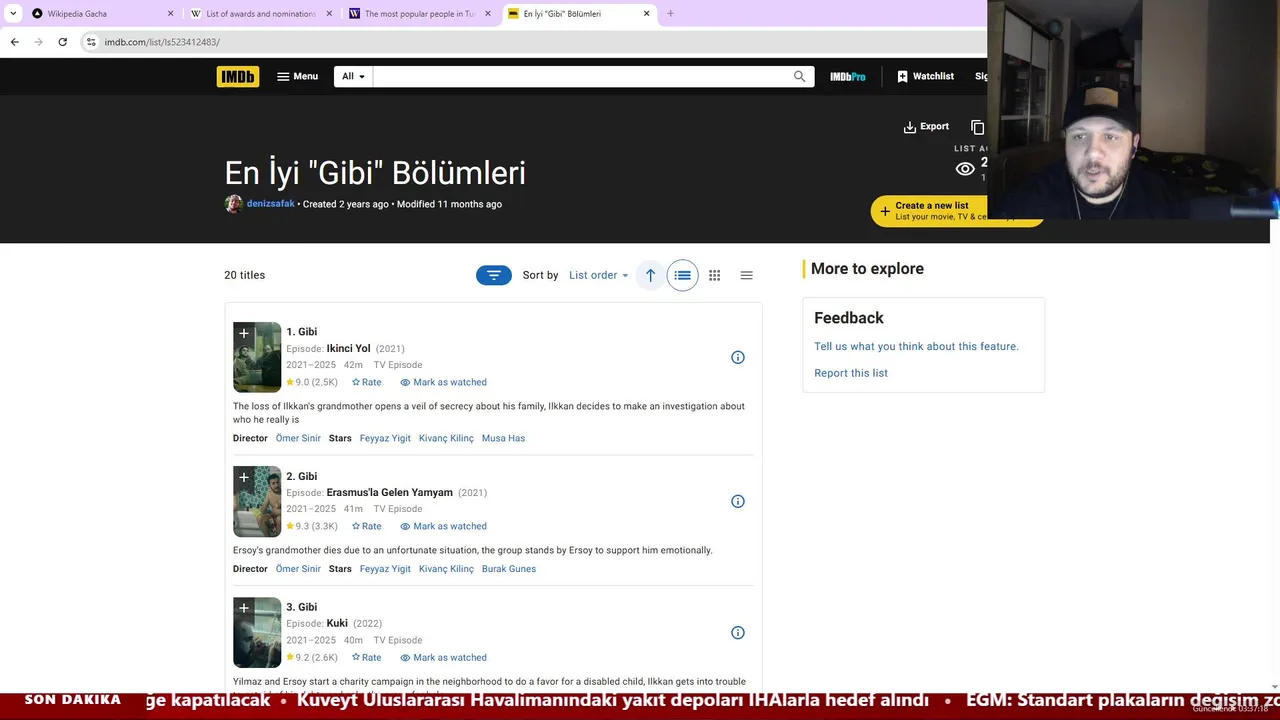Switch to compact list view
Screen dimensions: 1280x720
click(x=746, y=275)
